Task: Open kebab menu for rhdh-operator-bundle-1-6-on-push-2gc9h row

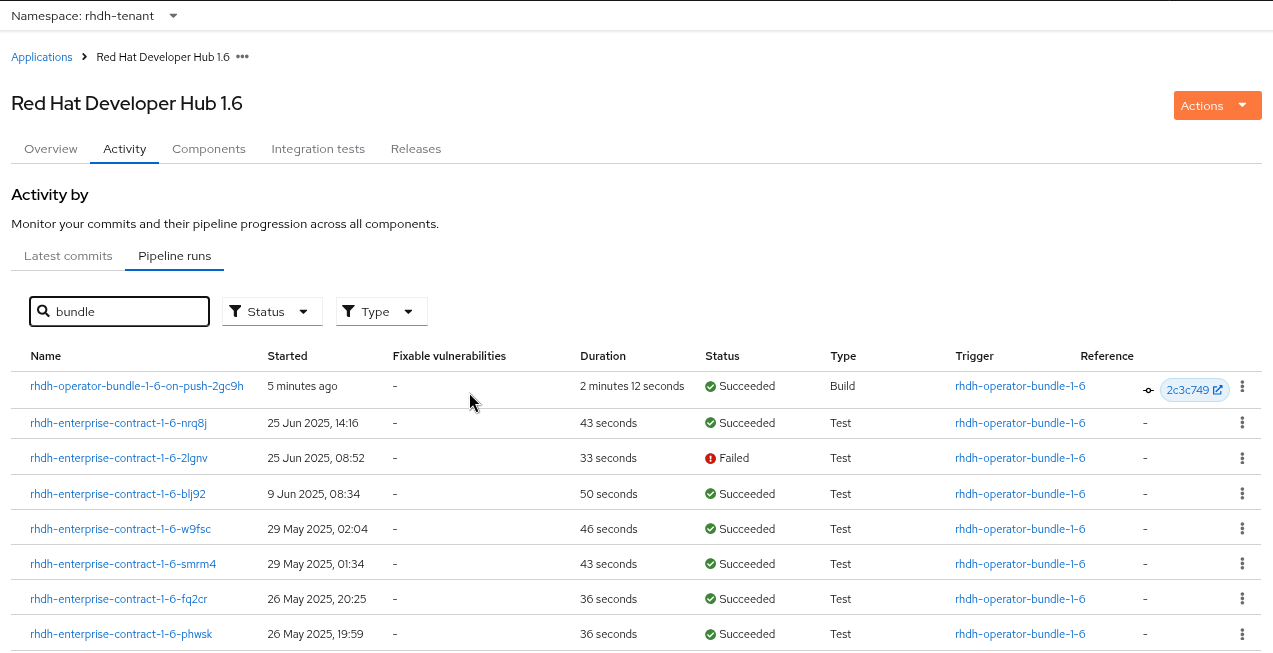Action: point(1242,387)
